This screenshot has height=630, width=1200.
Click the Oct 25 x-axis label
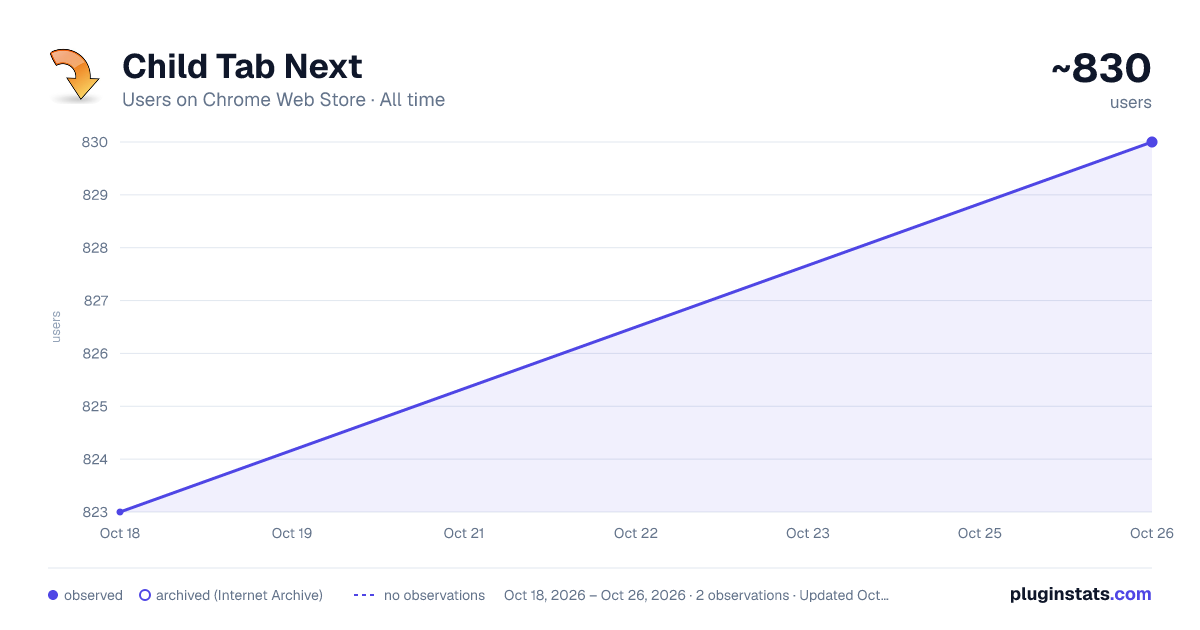[980, 533]
